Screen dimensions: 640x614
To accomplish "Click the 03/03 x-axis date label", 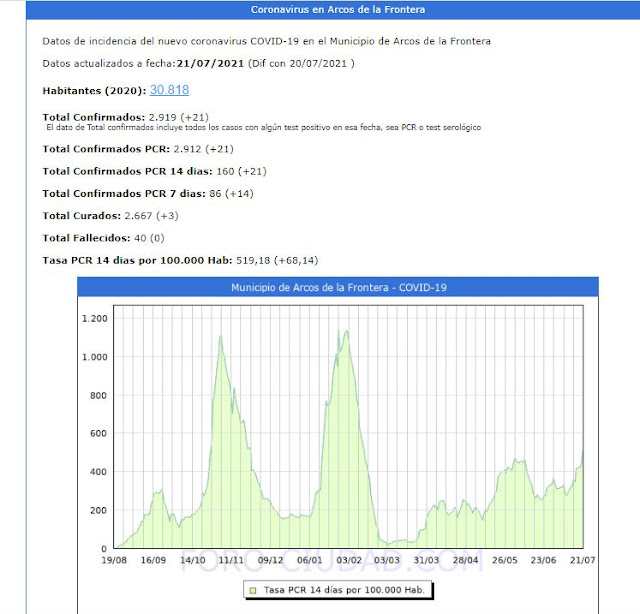I will [387, 560].
